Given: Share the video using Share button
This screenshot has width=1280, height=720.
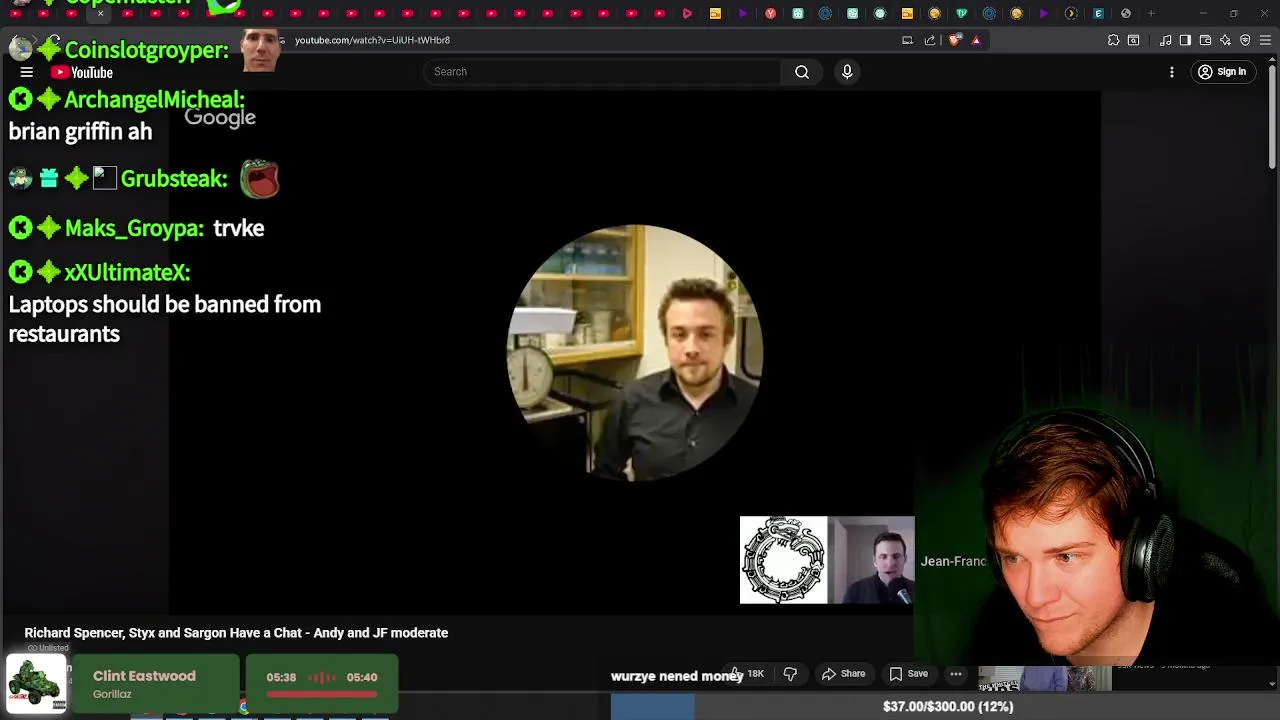Looking at the screenshot, I should (843, 674).
